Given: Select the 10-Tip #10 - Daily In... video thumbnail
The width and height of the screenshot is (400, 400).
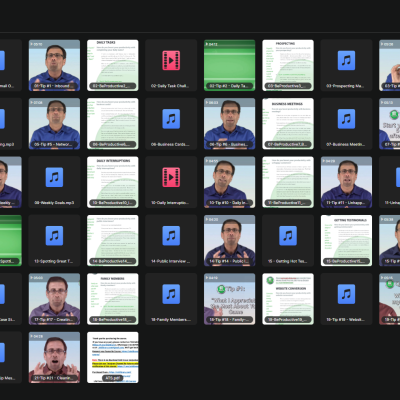Looking at the screenshot, I should [x=229, y=182].
